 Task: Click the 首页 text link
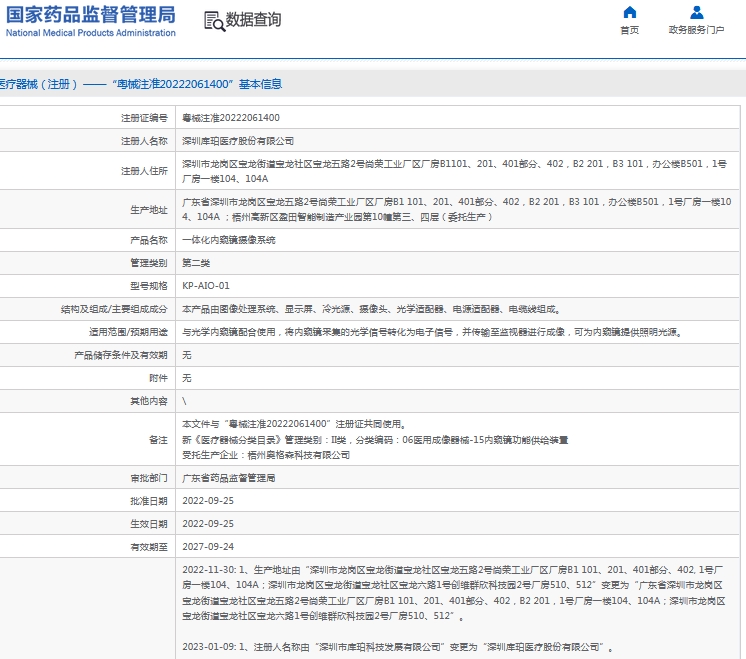tap(629, 30)
